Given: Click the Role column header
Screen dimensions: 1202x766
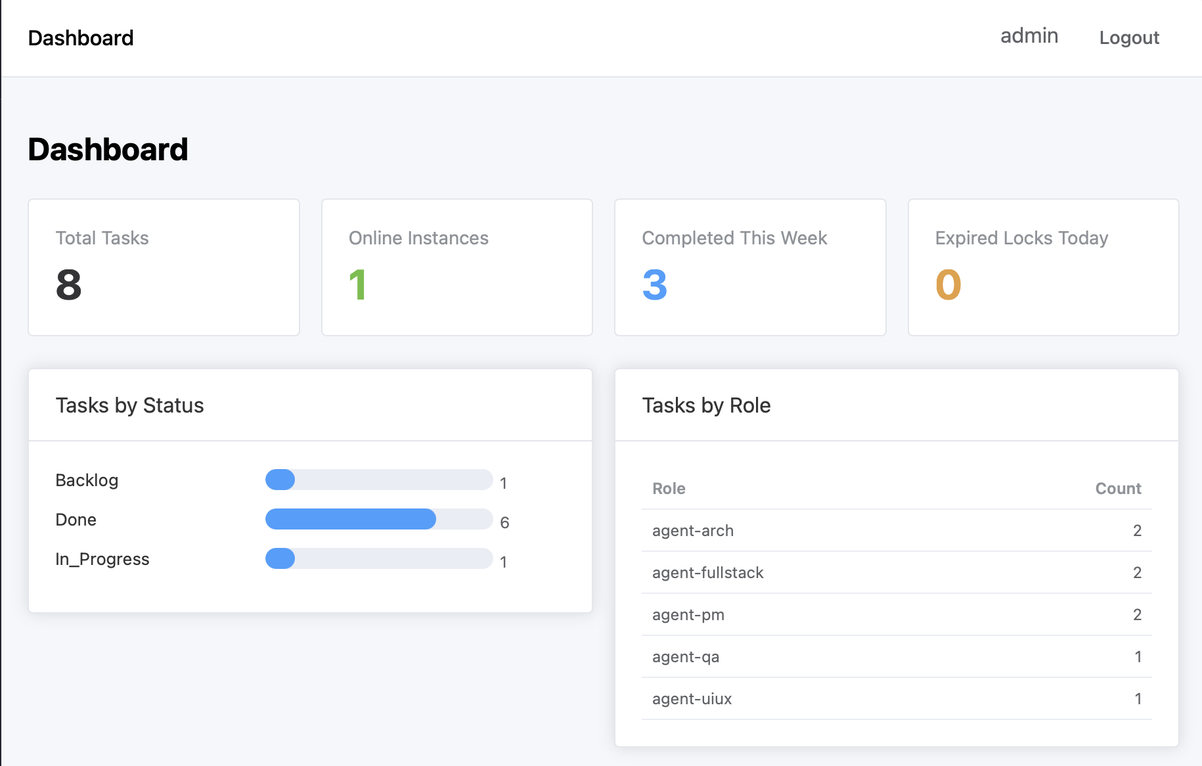Looking at the screenshot, I should (x=669, y=488).
